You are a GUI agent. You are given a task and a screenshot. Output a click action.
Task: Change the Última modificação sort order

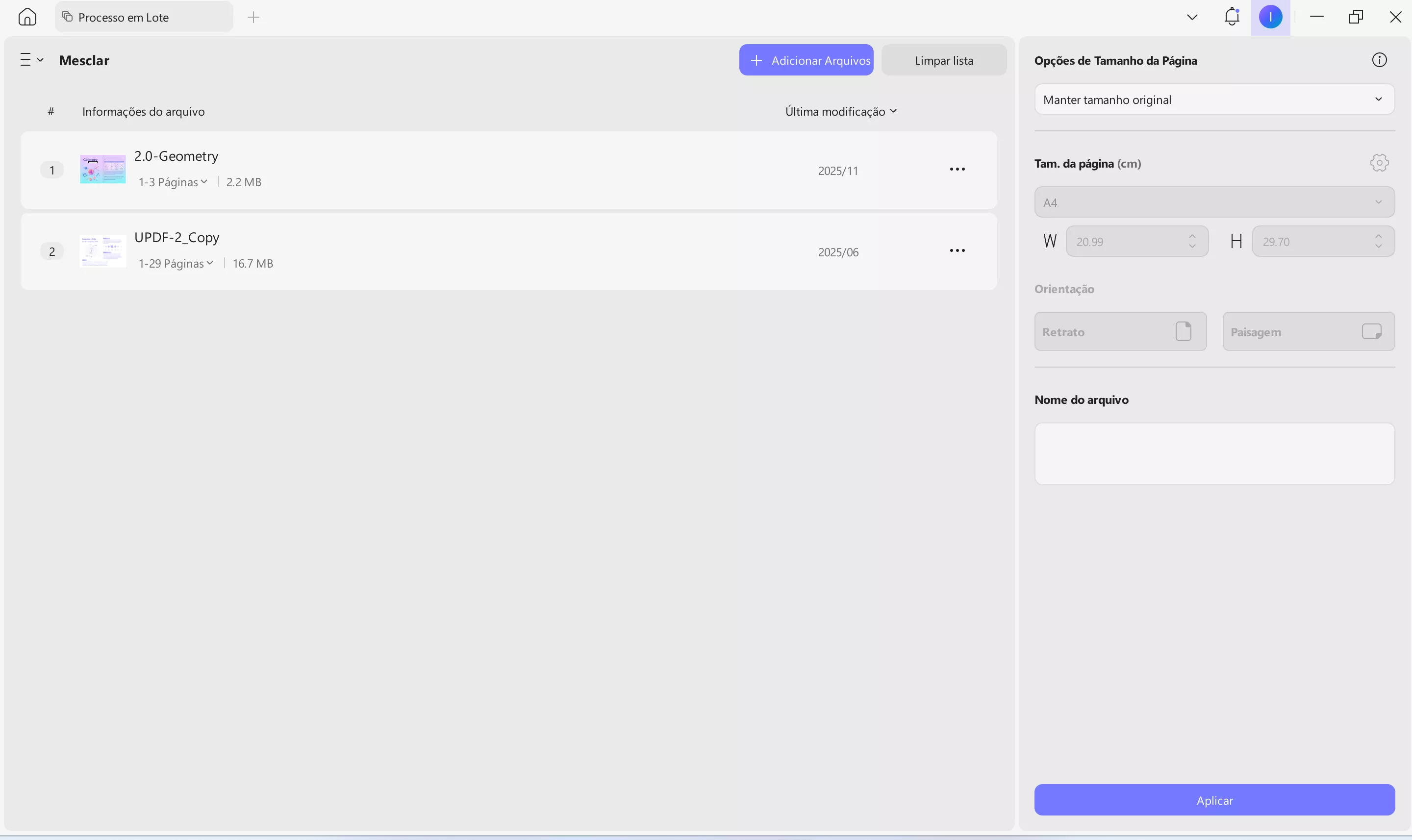(840, 112)
